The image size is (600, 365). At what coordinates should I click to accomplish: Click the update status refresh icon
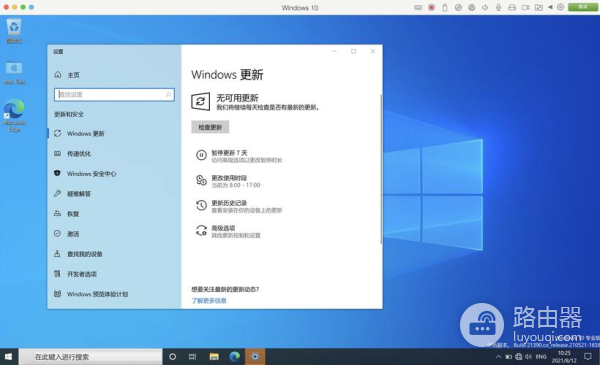[x=201, y=102]
